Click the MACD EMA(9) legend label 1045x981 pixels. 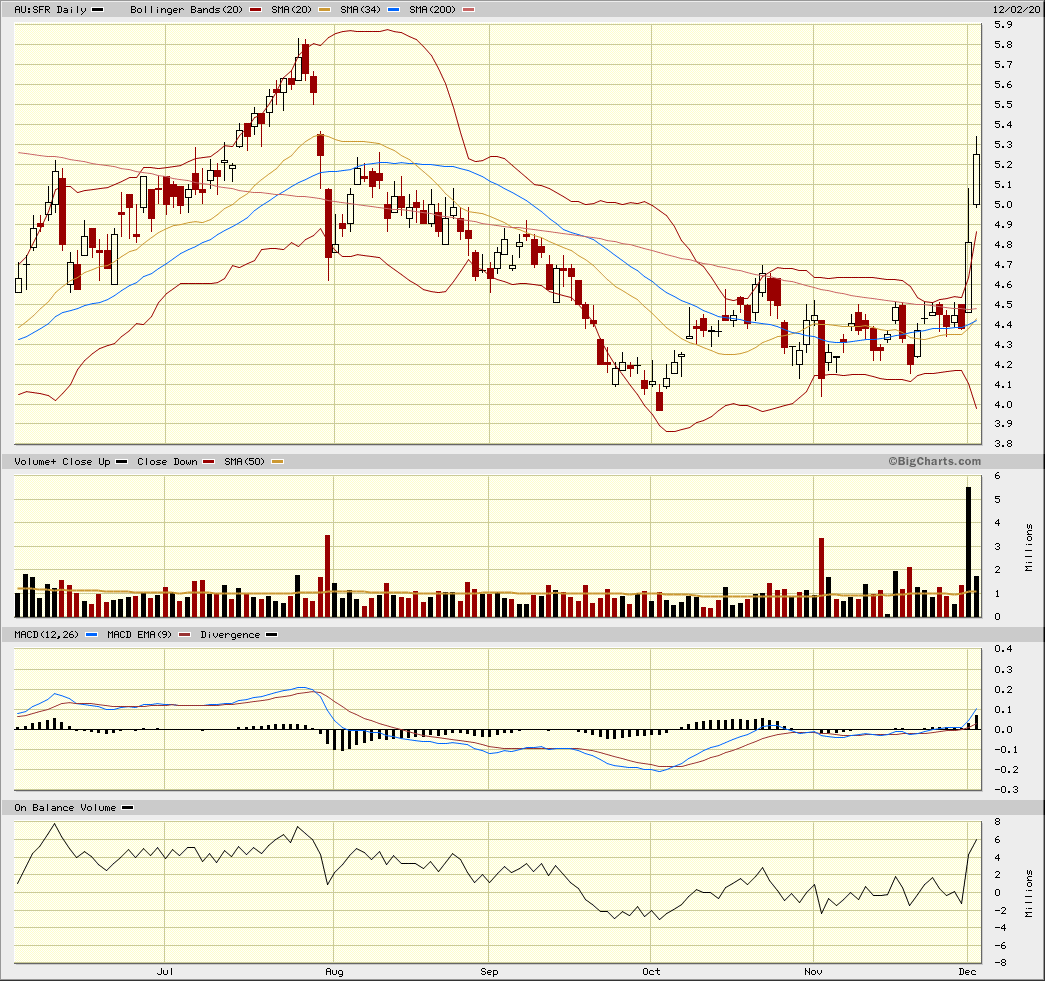[x=139, y=635]
